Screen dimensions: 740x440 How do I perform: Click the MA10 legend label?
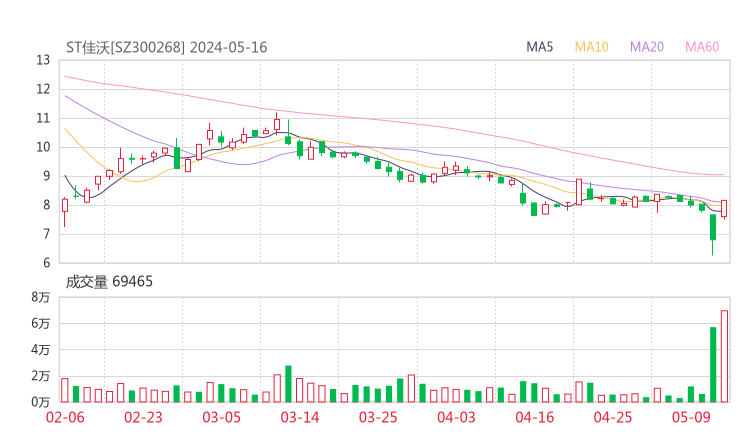pos(591,47)
